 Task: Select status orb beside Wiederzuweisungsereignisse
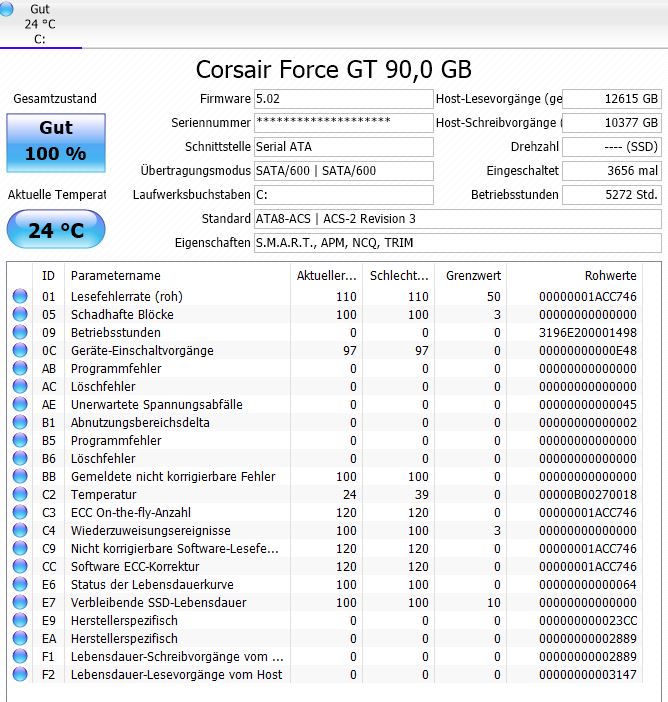tap(20, 530)
